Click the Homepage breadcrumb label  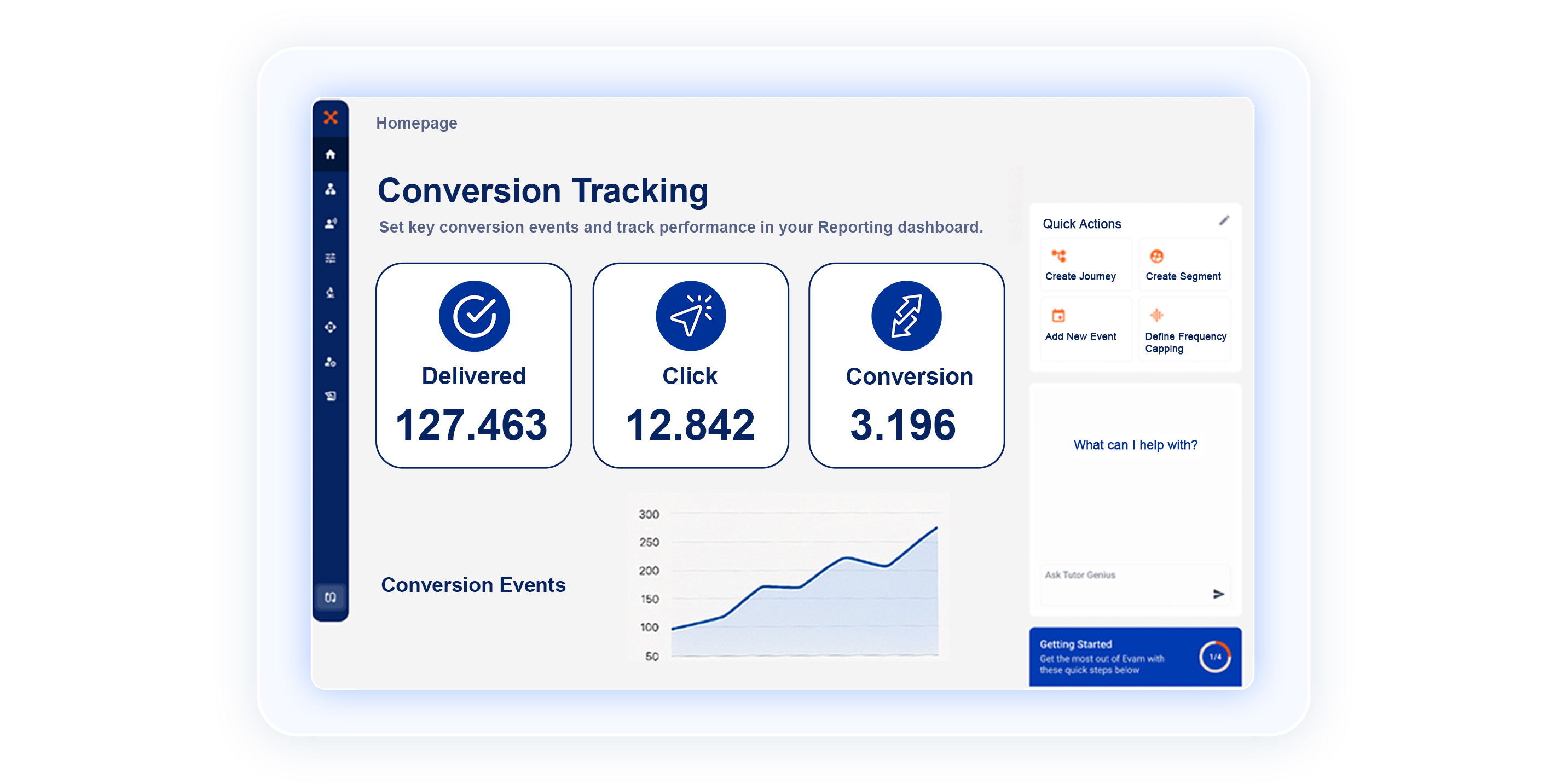pyautogui.click(x=416, y=123)
